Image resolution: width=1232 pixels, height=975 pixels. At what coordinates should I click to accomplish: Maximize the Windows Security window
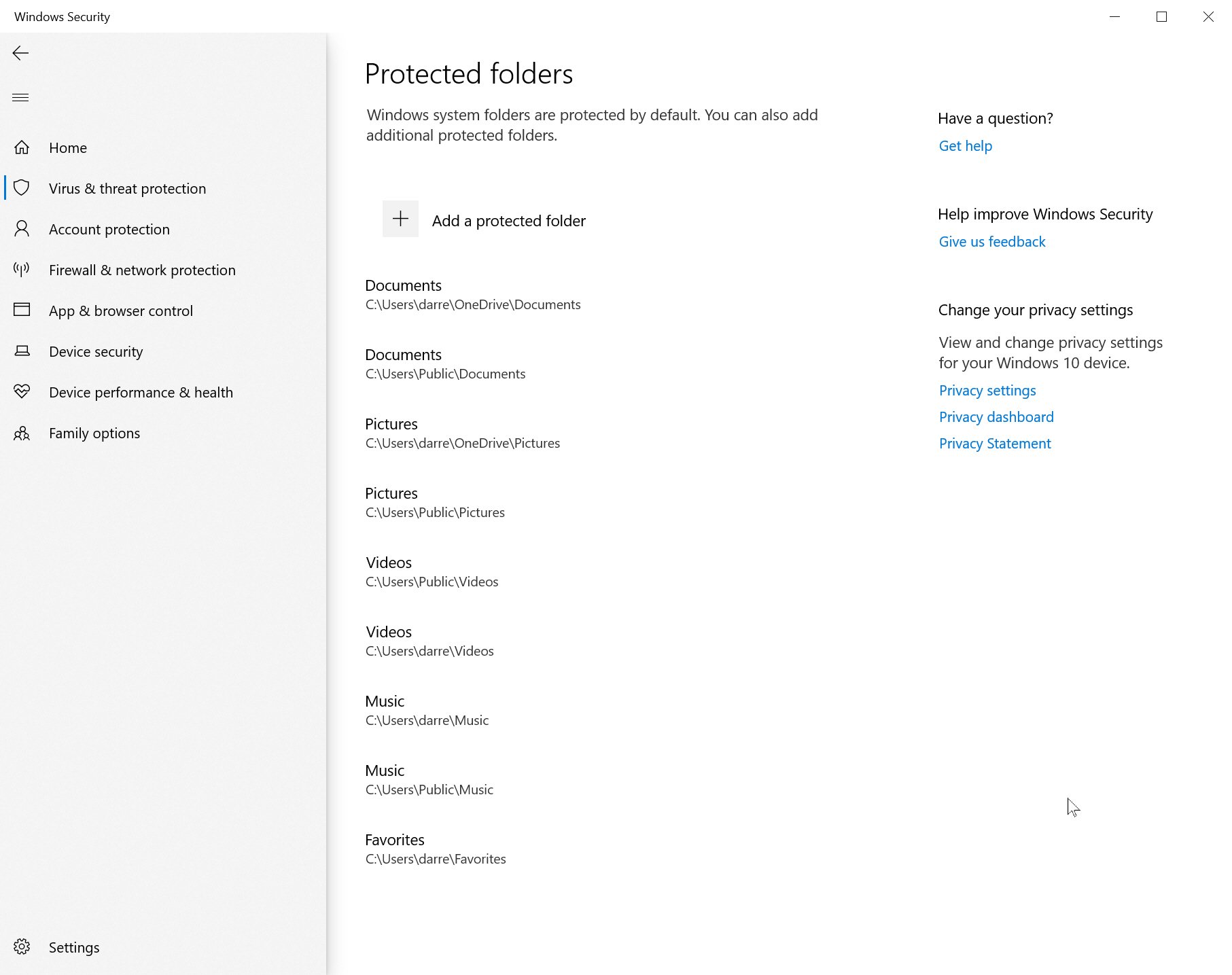click(1161, 16)
